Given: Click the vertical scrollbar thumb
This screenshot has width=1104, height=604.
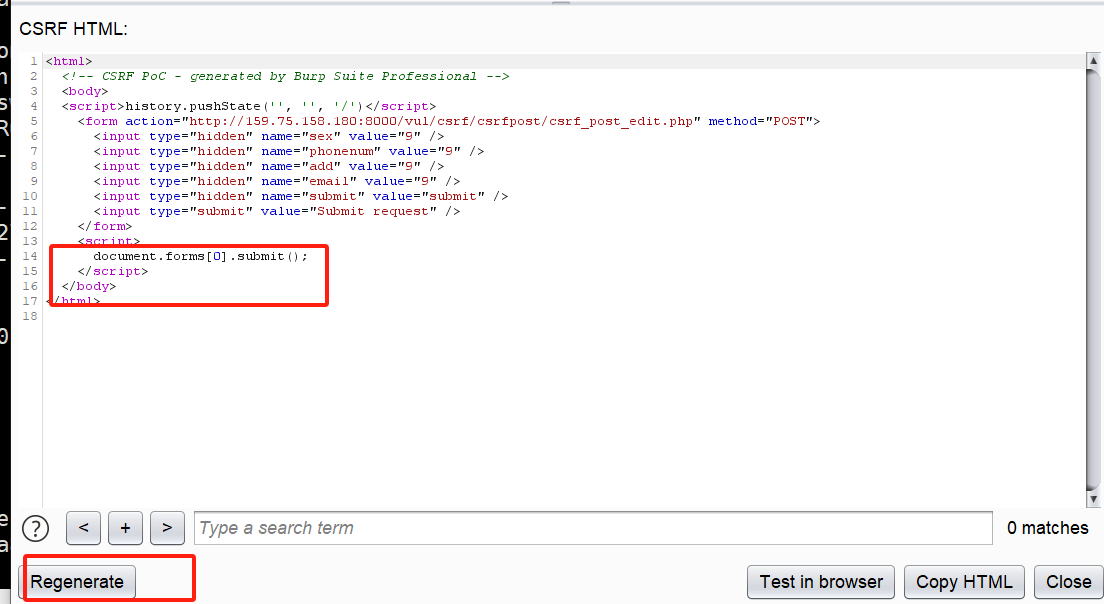Looking at the screenshot, I should (1093, 280).
